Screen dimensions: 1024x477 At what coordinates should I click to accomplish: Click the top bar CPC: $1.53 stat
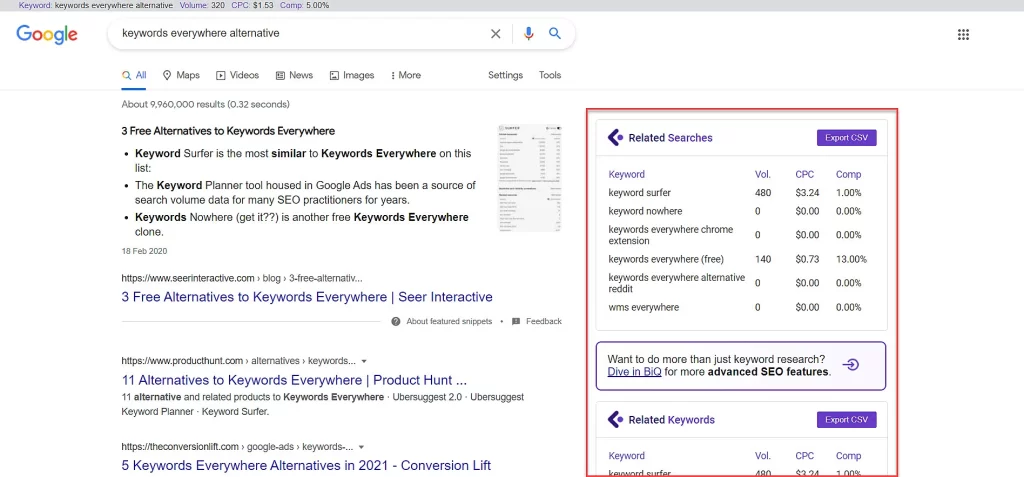pos(252,5)
